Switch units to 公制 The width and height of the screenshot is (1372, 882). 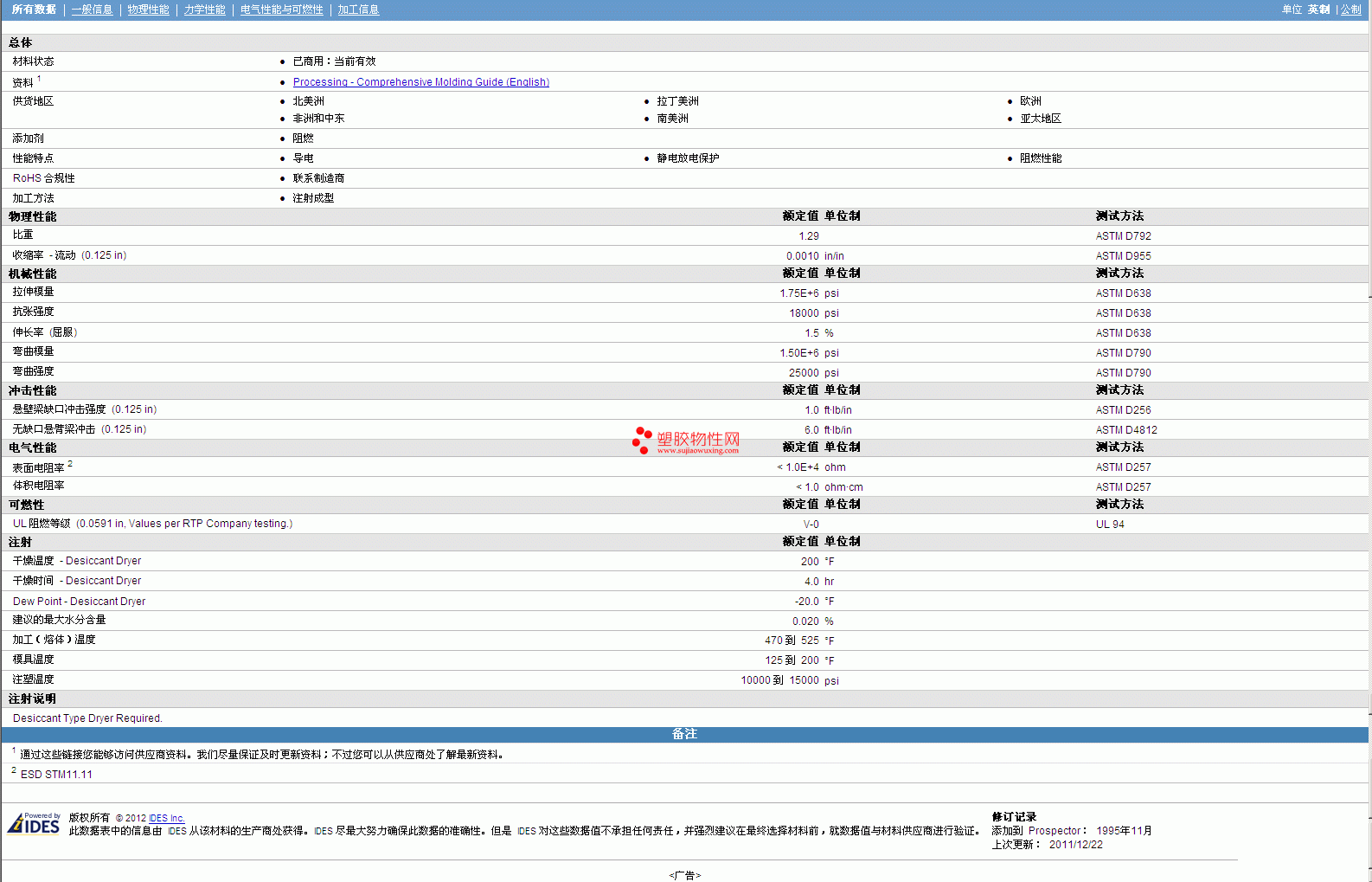[1350, 10]
